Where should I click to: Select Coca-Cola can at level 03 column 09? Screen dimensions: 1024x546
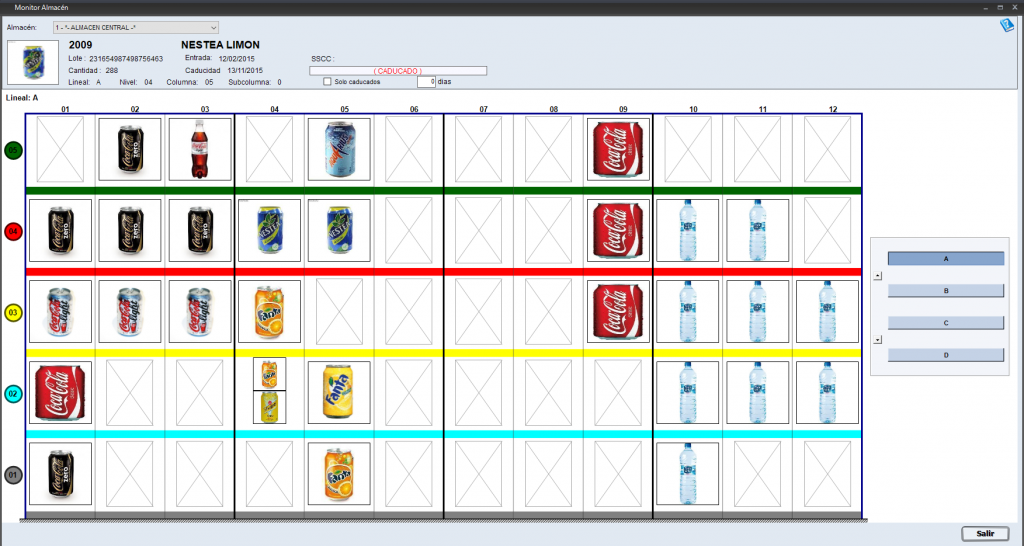tap(618, 312)
